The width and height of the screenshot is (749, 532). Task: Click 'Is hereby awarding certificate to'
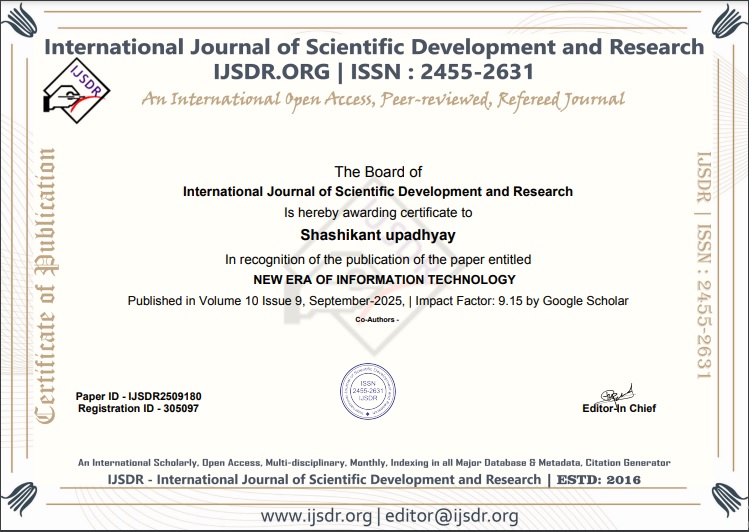coord(378,213)
